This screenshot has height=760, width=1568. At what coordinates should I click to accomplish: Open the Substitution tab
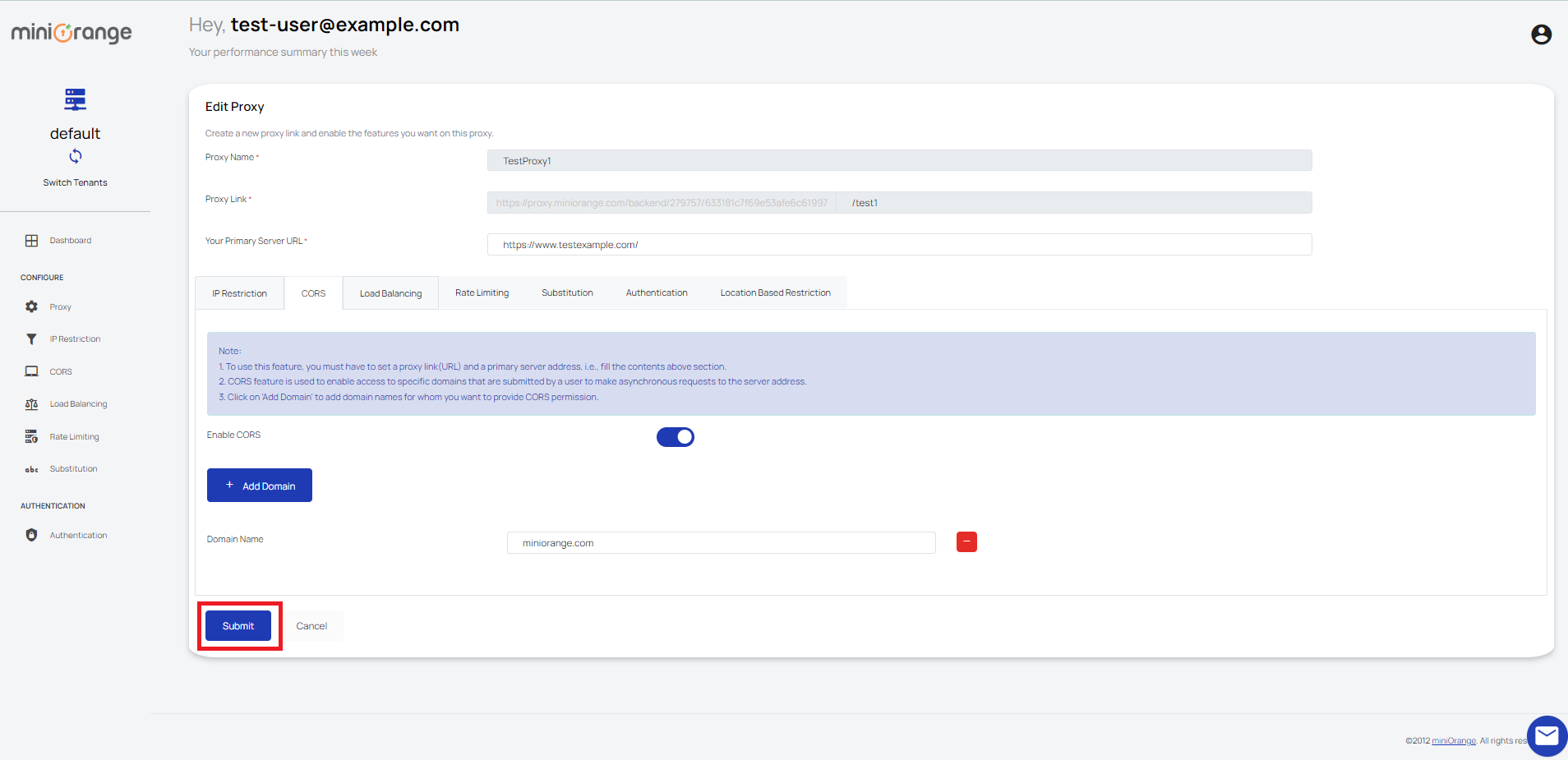(x=567, y=292)
